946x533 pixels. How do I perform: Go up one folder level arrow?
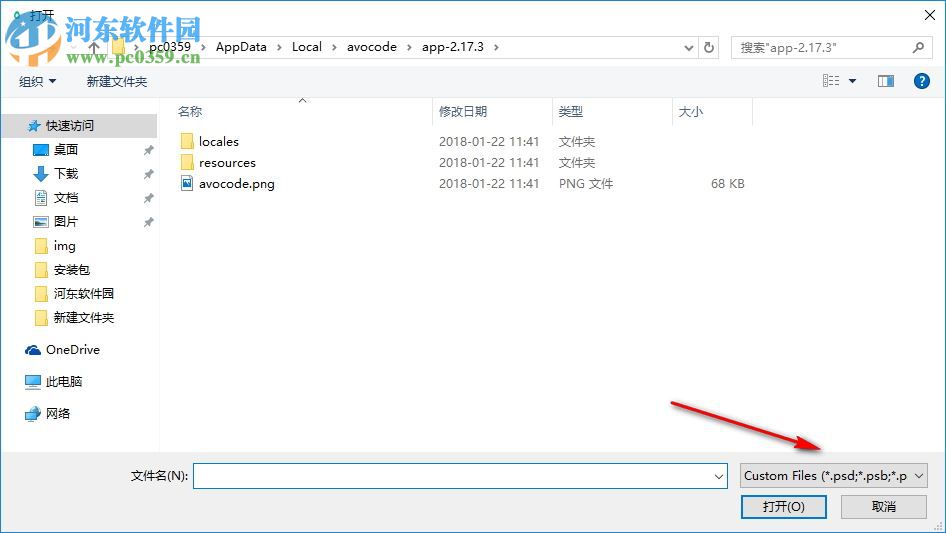(x=94, y=47)
